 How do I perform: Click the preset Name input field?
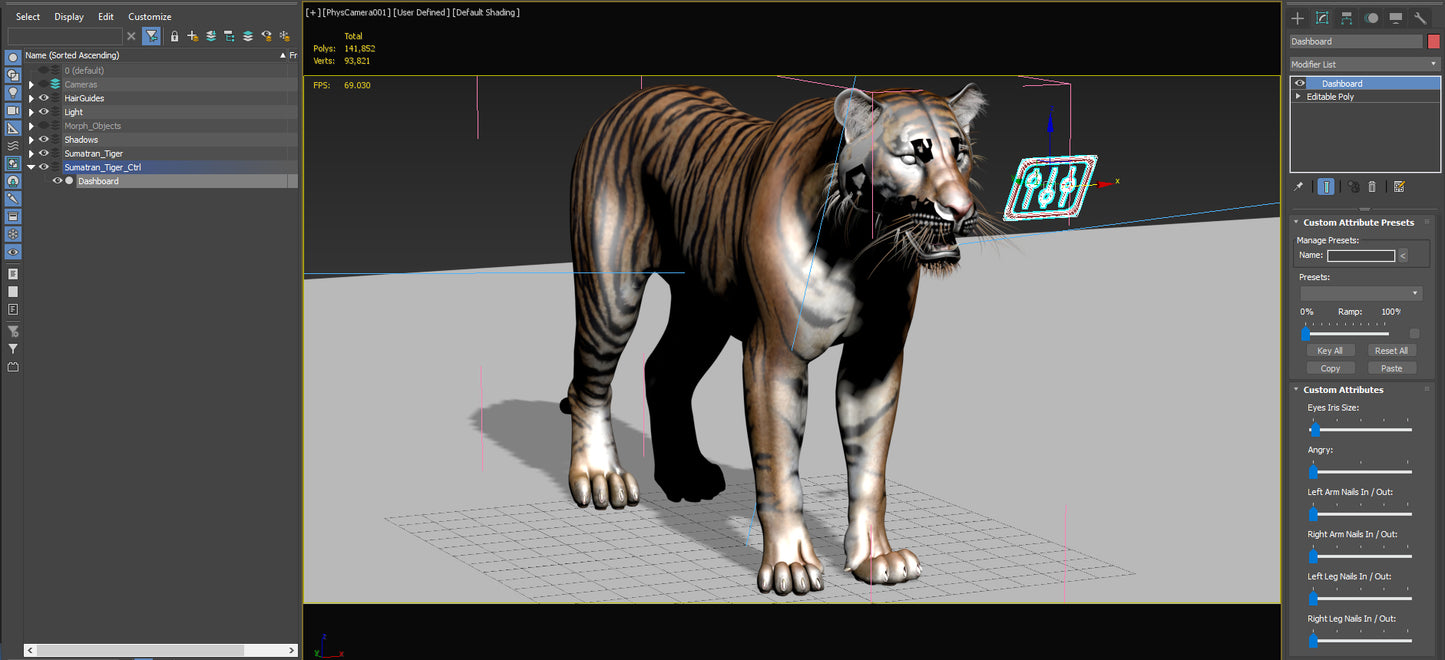pos(1362,255)
